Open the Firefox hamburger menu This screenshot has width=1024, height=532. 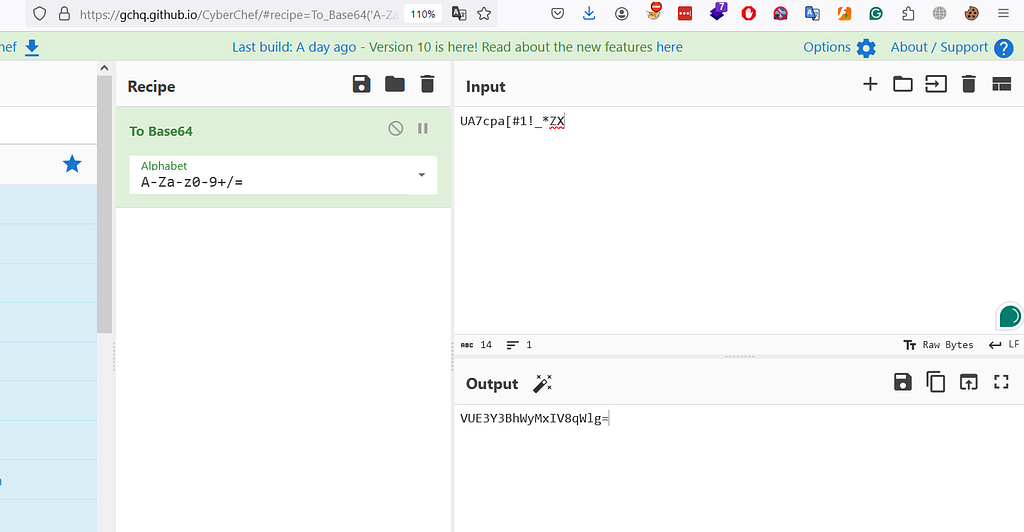point(1004,14)
